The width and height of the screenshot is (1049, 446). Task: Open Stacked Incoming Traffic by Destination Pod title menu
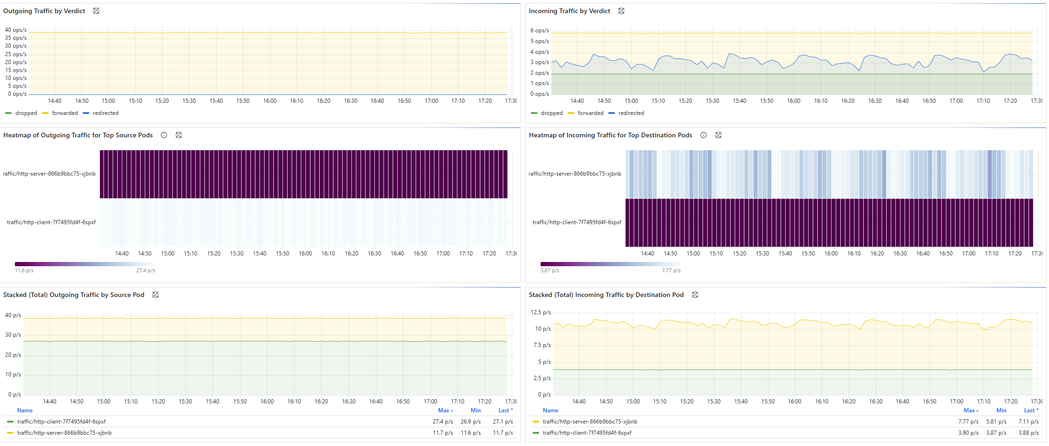pos(606,294)
